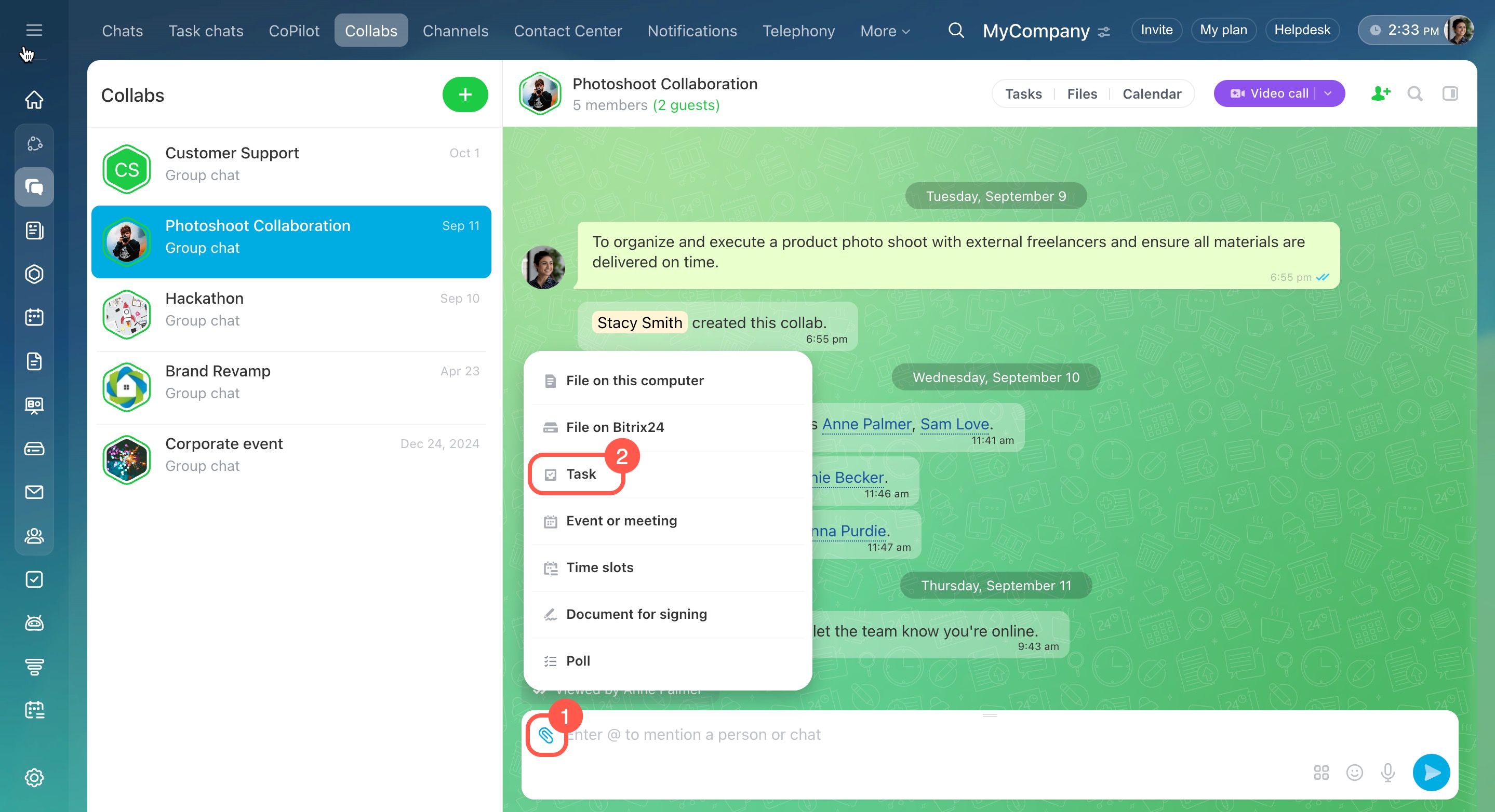Toggle the chat sidebar panel icon

point(1450,93)
